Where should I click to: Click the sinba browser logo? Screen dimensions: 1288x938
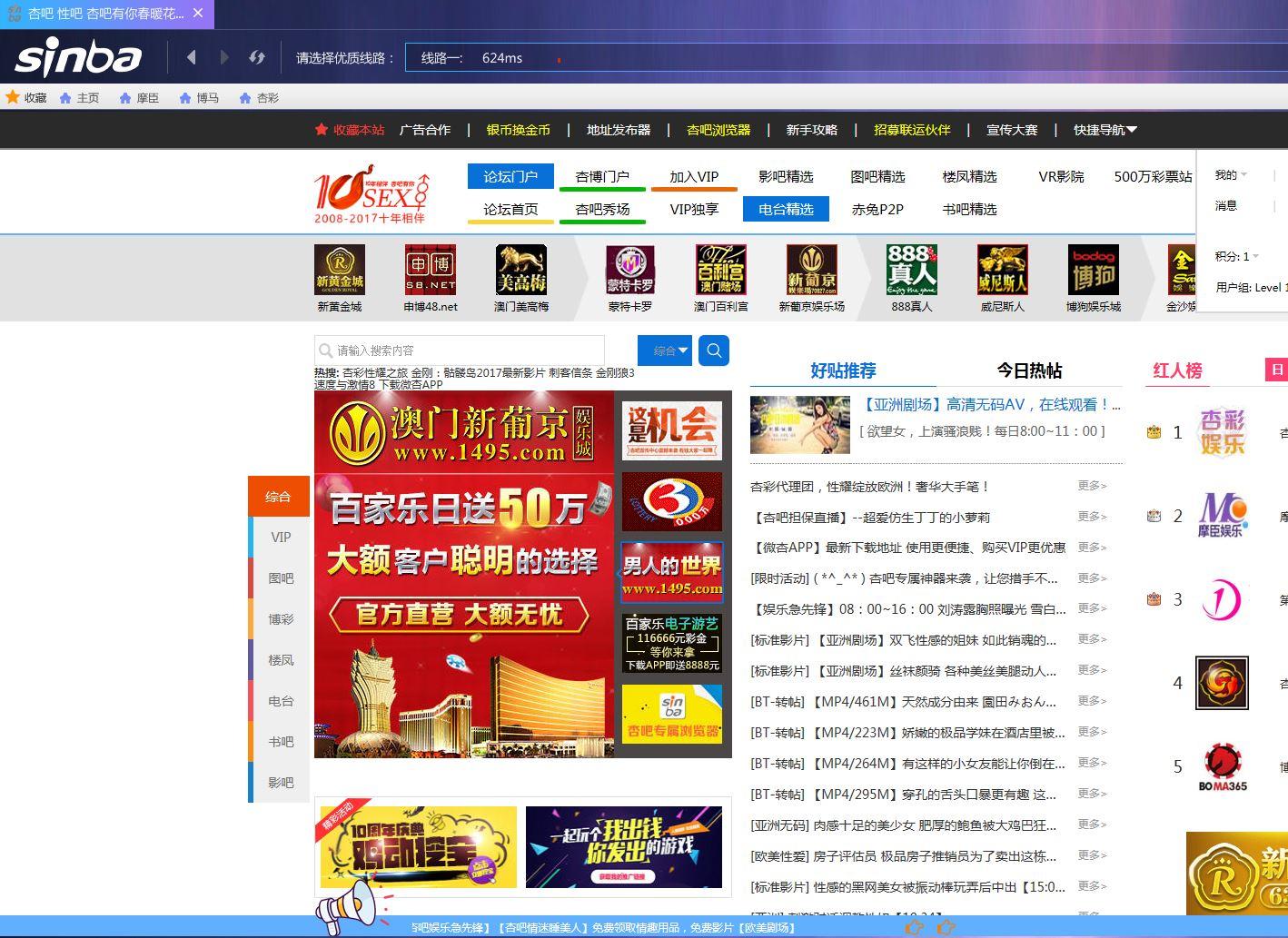[79, 57]
